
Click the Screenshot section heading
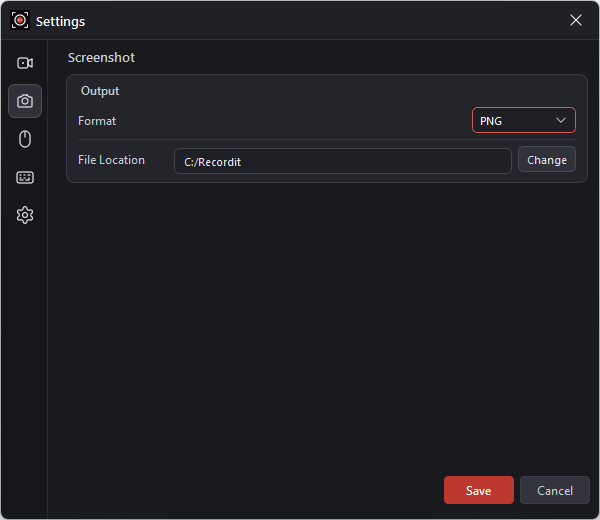pos(101,58)
